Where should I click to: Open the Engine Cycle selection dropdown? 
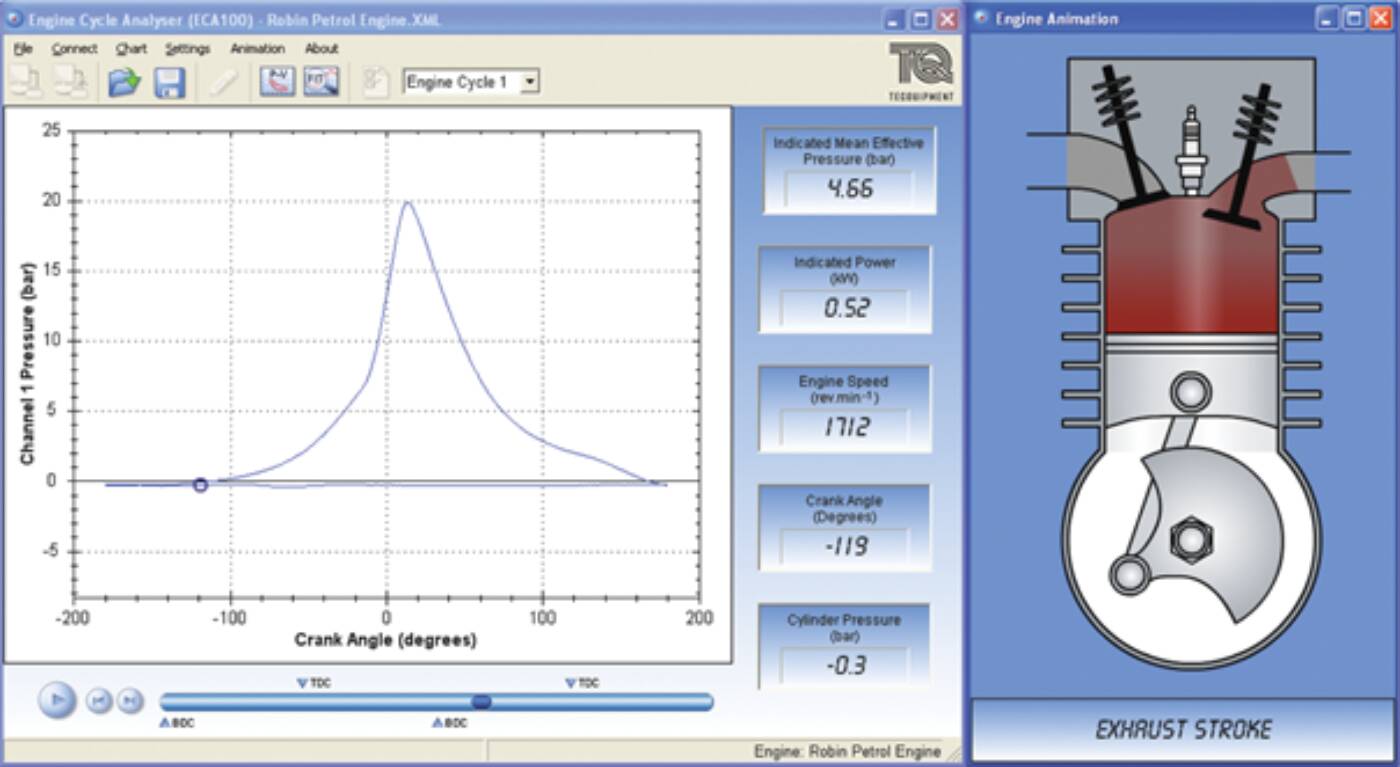click(531, 82)
